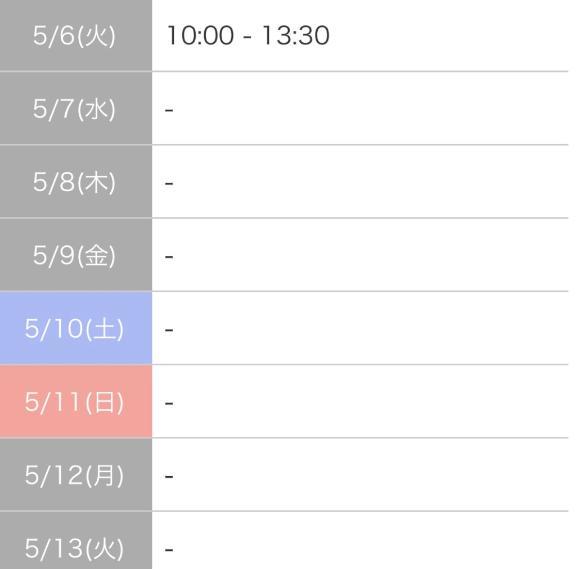Click the empty entry for 5/11(日)
Viewport: 576px width, 570px height.
(360, 402)
